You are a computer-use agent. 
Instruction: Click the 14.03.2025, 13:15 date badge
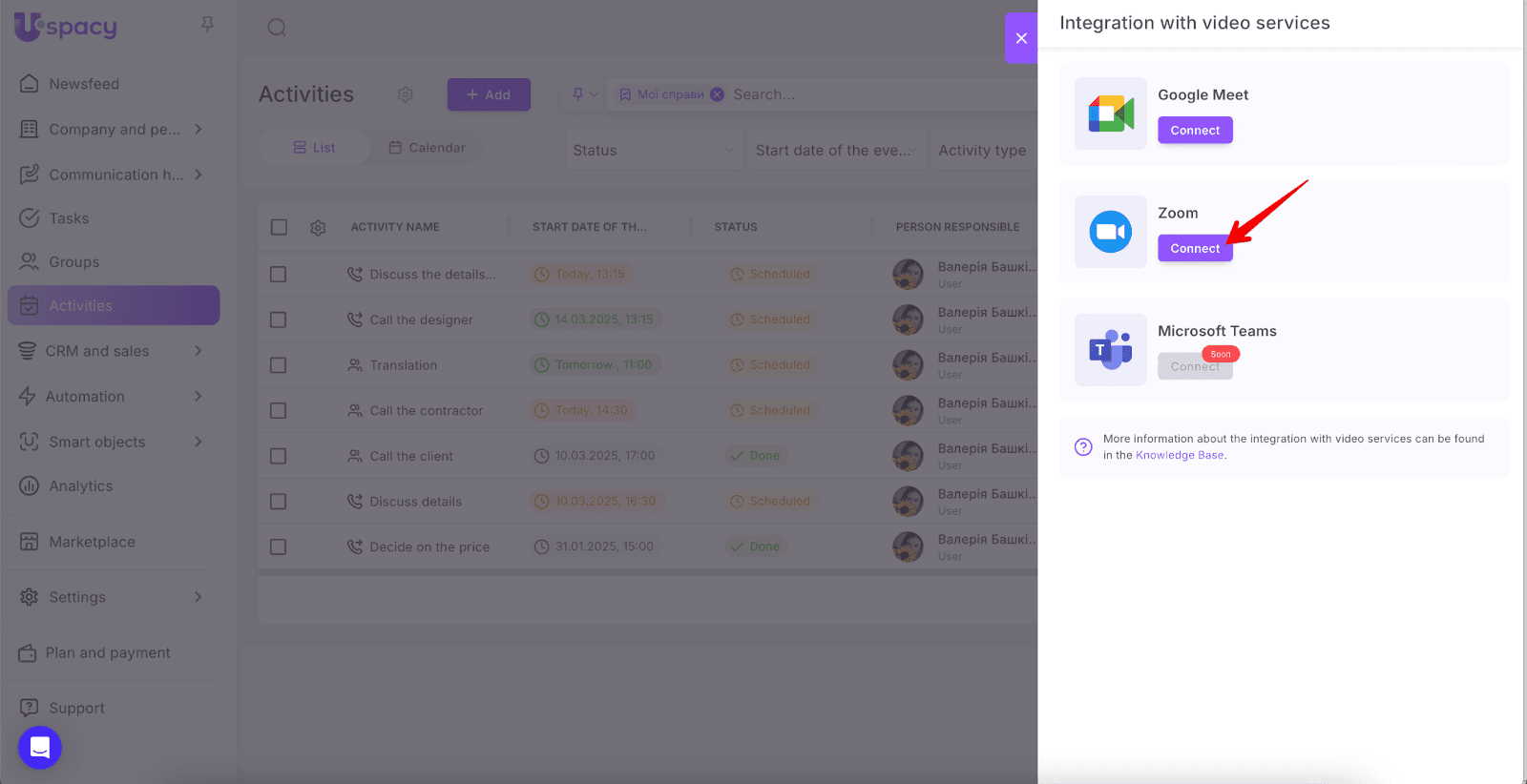coord(596,320)
